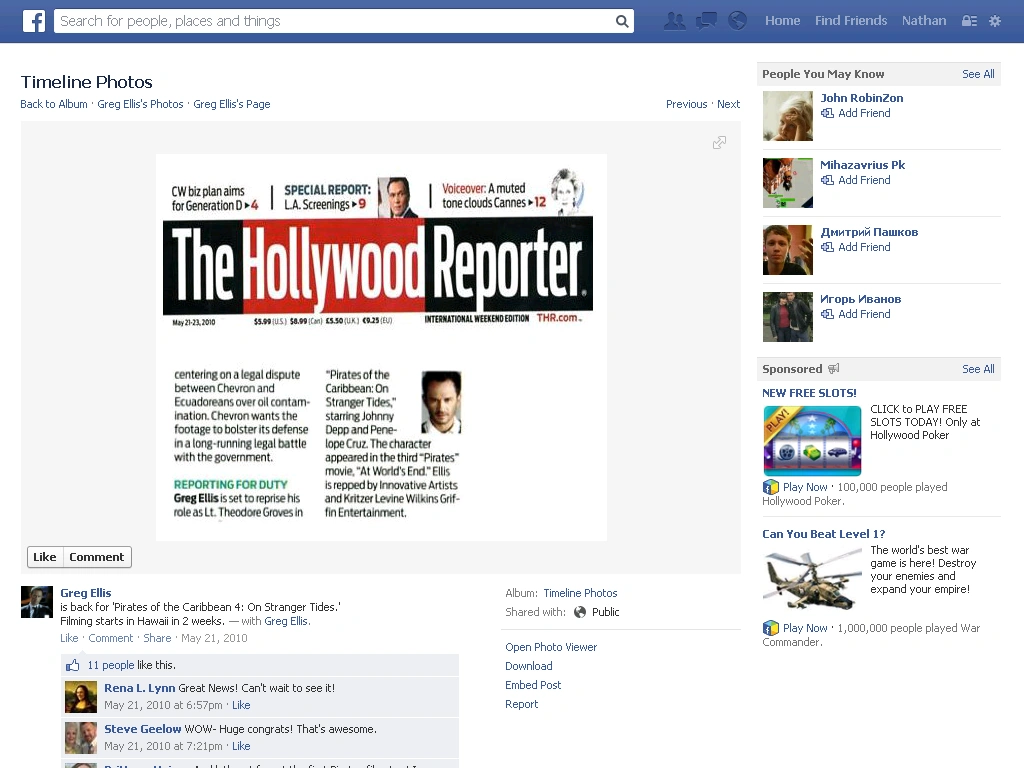Open Find Friends in top bar
The image size is (1024, 768).
click(x=851, y=21)
